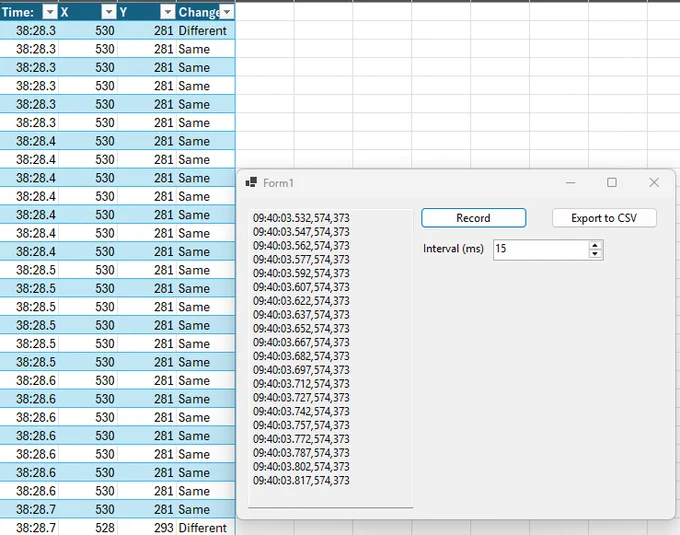The image size is (680, 535).
Task: Select the log entry 09:40:03.697,574,373
Action: pyautogui.click(x=301, y=370)
